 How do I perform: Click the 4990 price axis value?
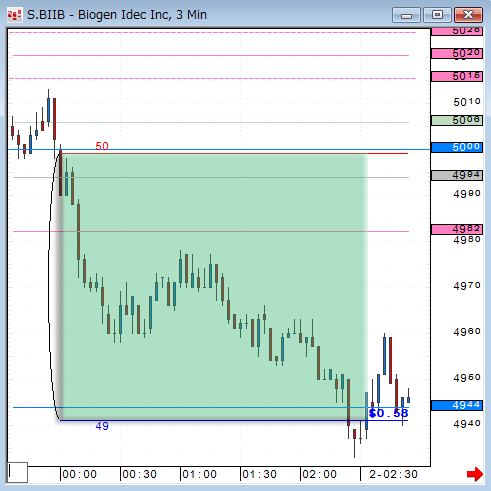[467, 194]
